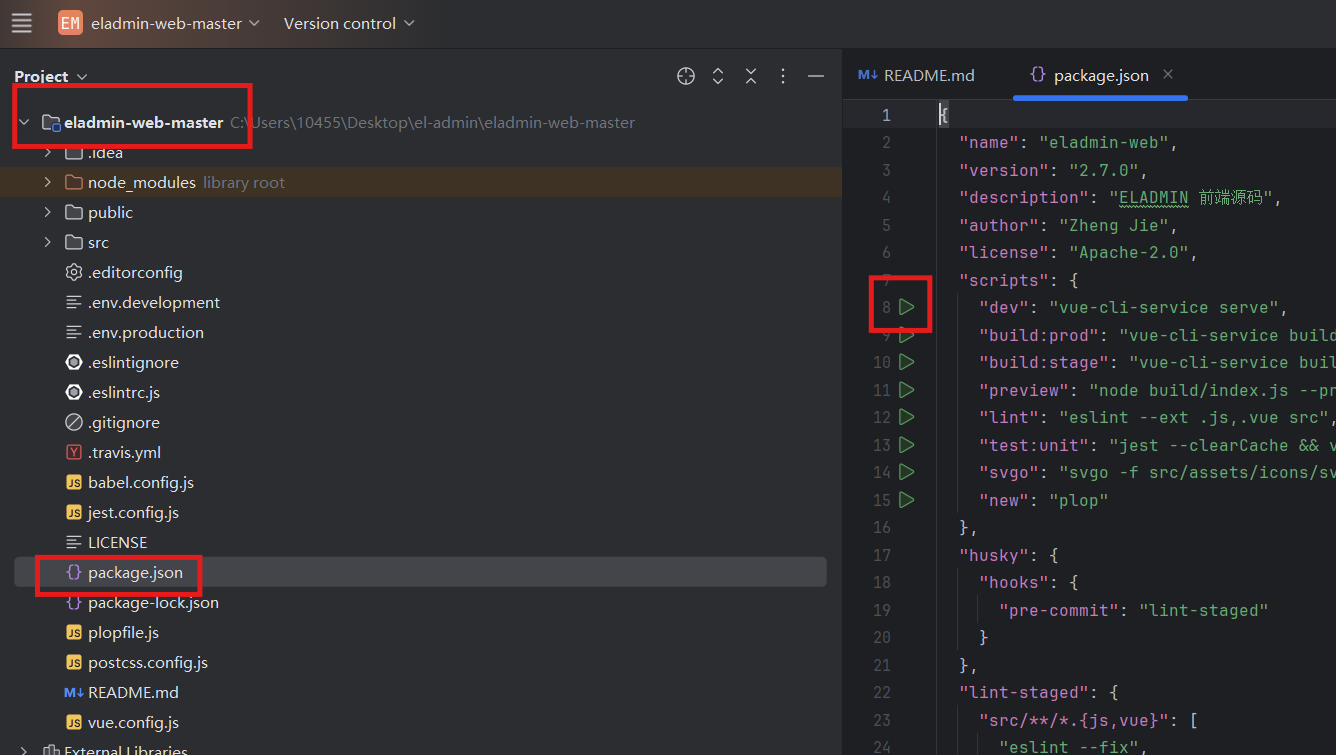This screenshot has height=755, width=1336.
Task: Run the dev script gutter icon
Action: [906, 307]
